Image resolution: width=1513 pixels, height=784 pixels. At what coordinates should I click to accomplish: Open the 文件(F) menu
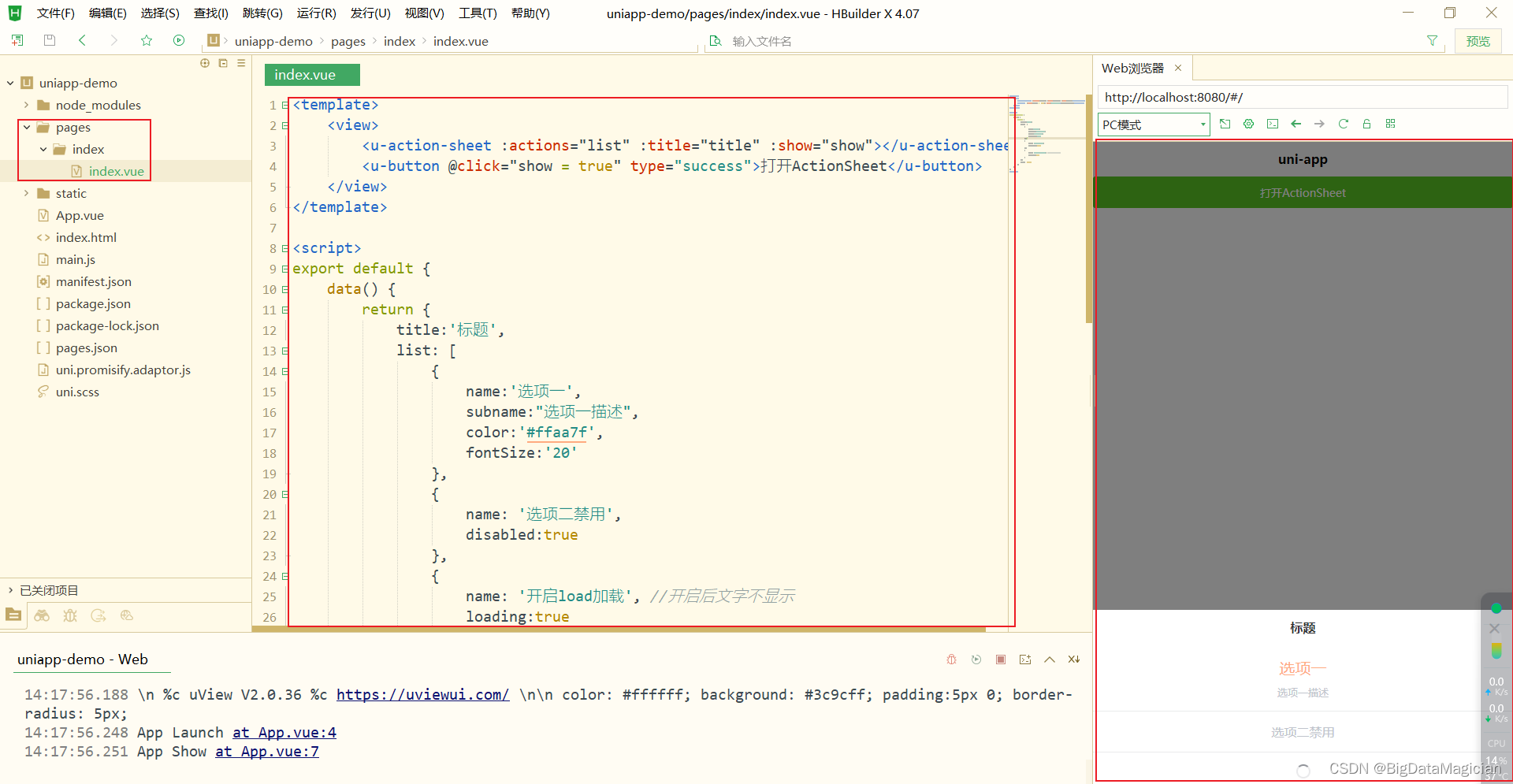click(55, 13)
